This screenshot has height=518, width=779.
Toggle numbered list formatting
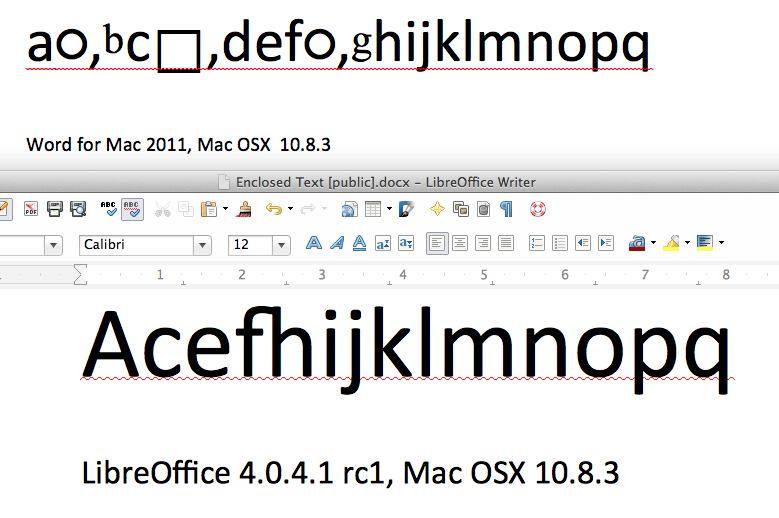point(537,243)
